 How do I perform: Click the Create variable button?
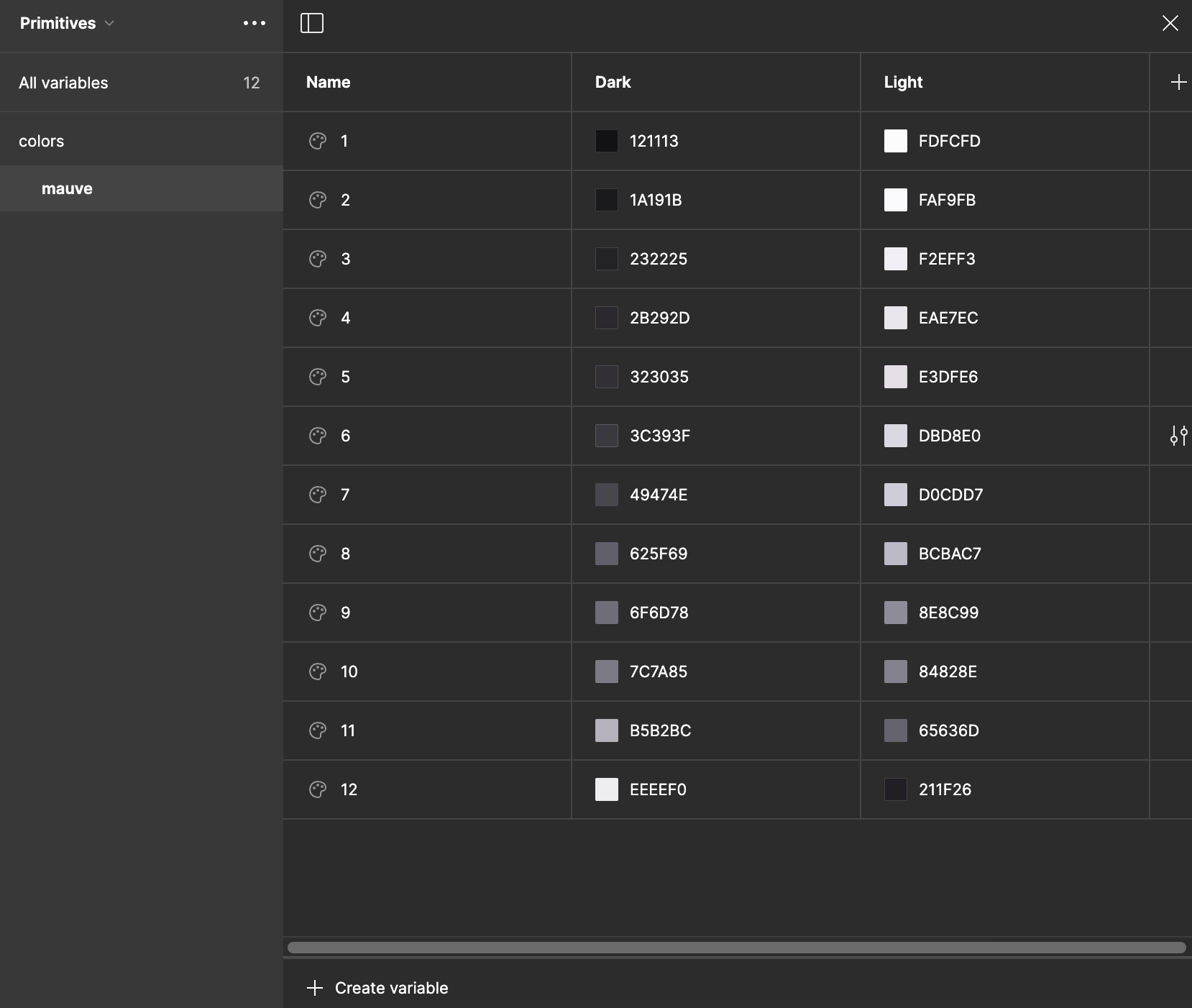click(x=377, y=988)
